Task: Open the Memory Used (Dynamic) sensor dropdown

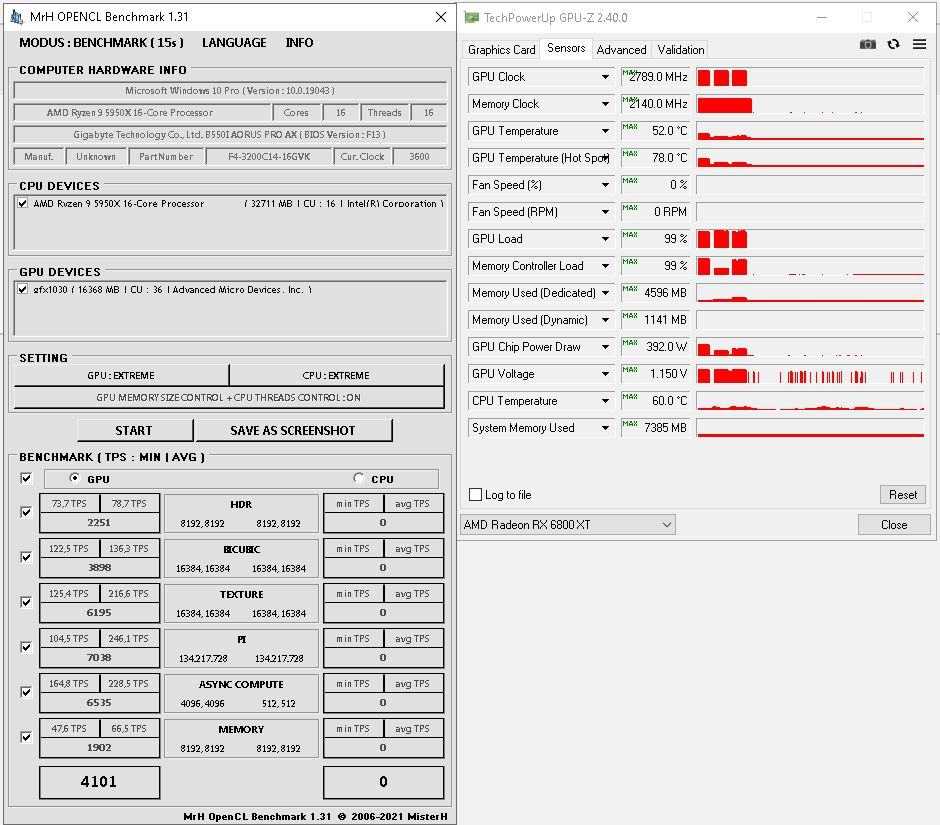Action: tap(605, 320)
